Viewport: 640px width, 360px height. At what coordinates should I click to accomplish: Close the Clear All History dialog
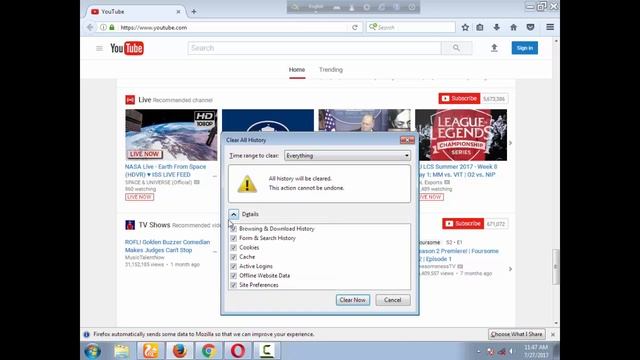tap(407, 140)
